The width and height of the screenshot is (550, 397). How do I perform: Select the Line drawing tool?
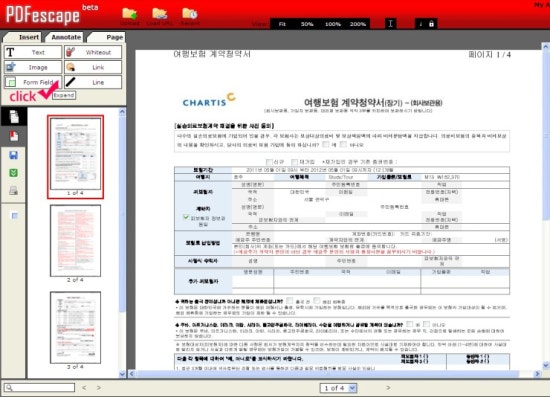[93, 82]
